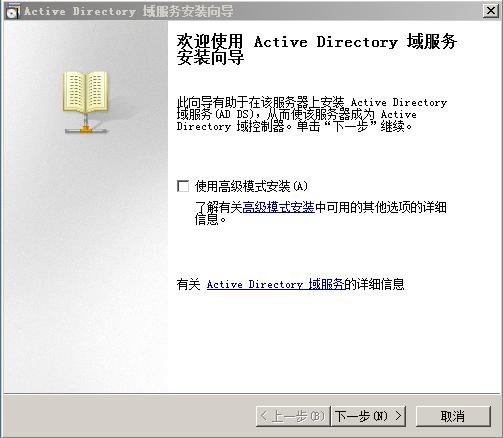Close the wizard with the X button
This screenshot has height=438, width=503.
[x=491, y=11]
